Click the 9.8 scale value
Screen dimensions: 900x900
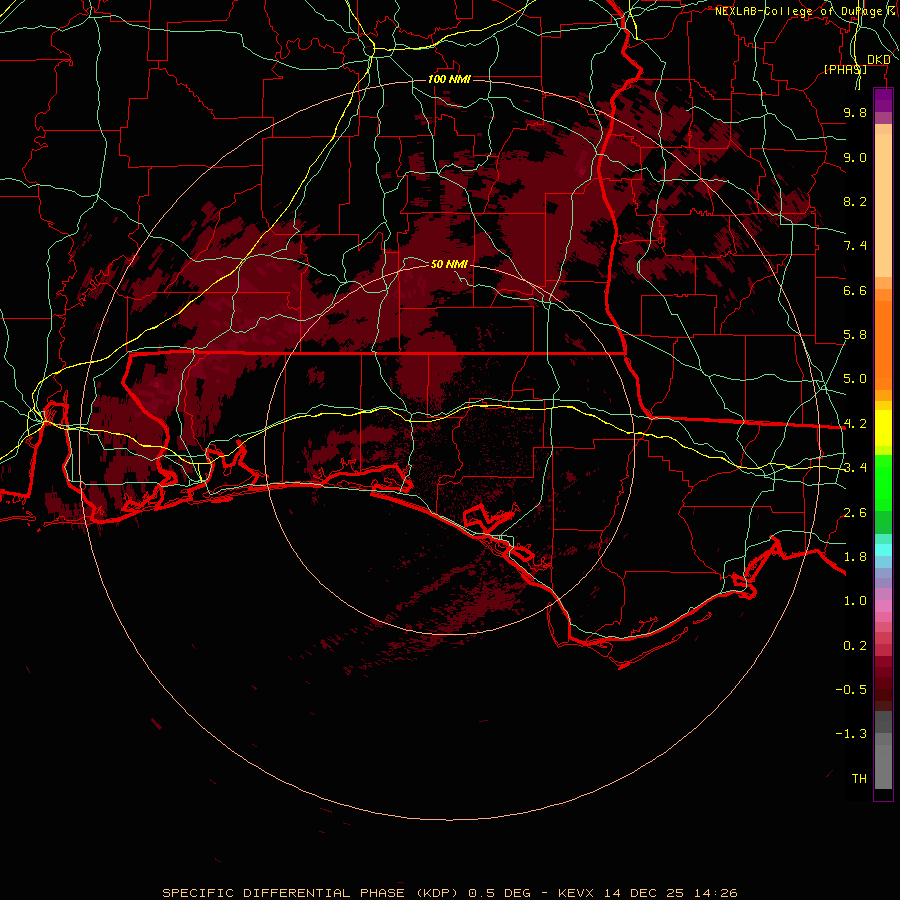click(x=855, y=112)
